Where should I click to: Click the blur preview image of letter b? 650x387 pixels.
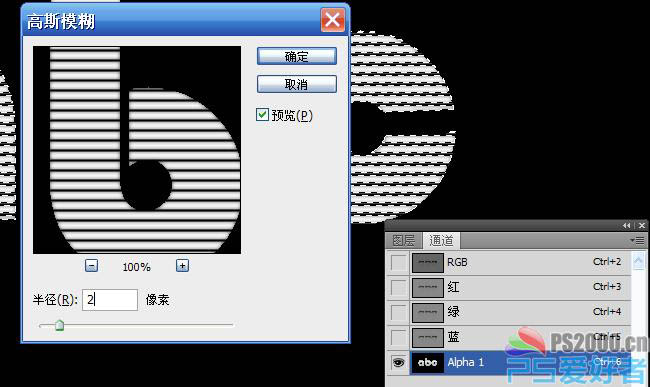click(x=137, y=150)
